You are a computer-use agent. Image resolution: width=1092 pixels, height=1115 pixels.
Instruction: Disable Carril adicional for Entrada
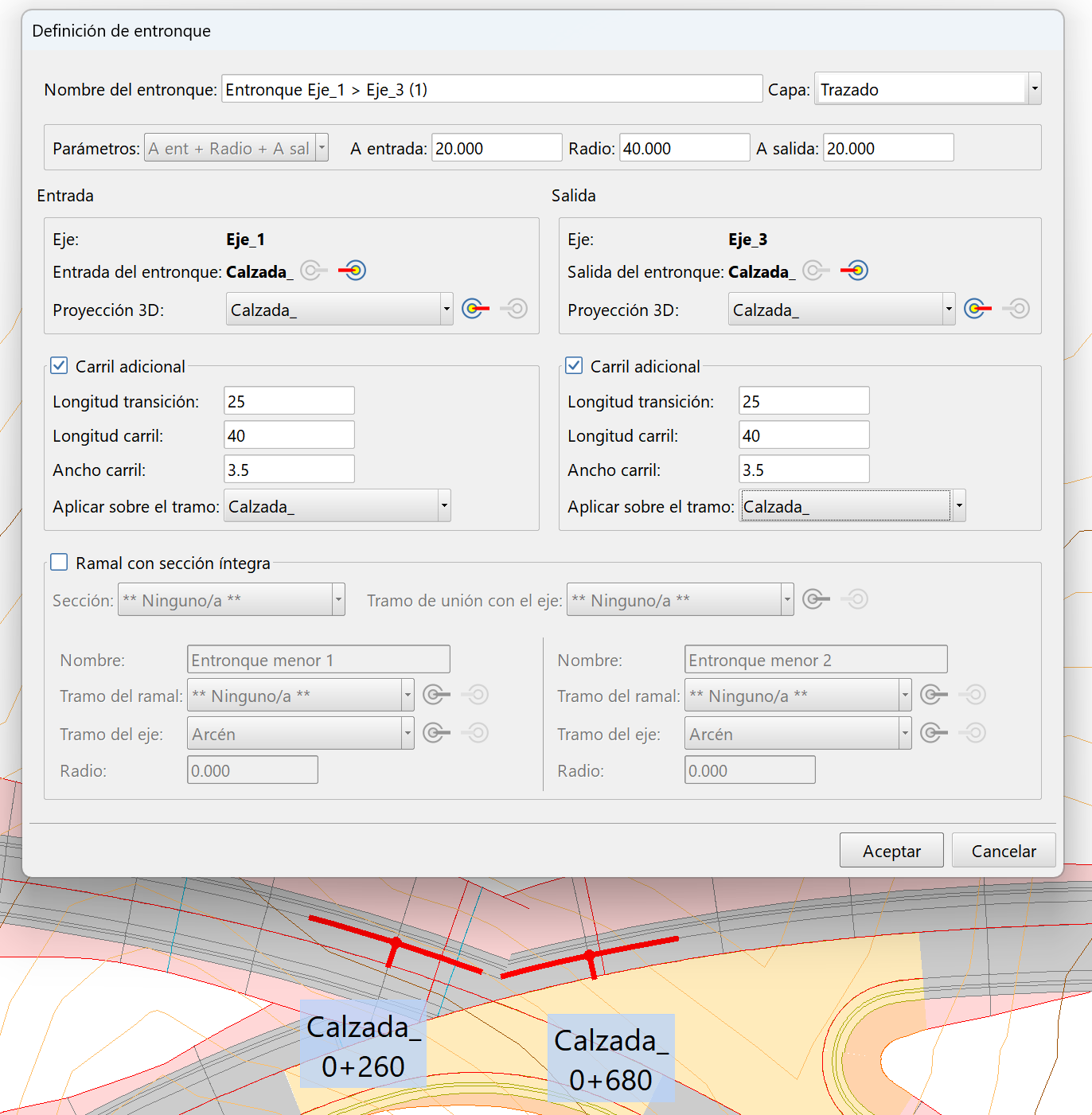coord(59,366)
